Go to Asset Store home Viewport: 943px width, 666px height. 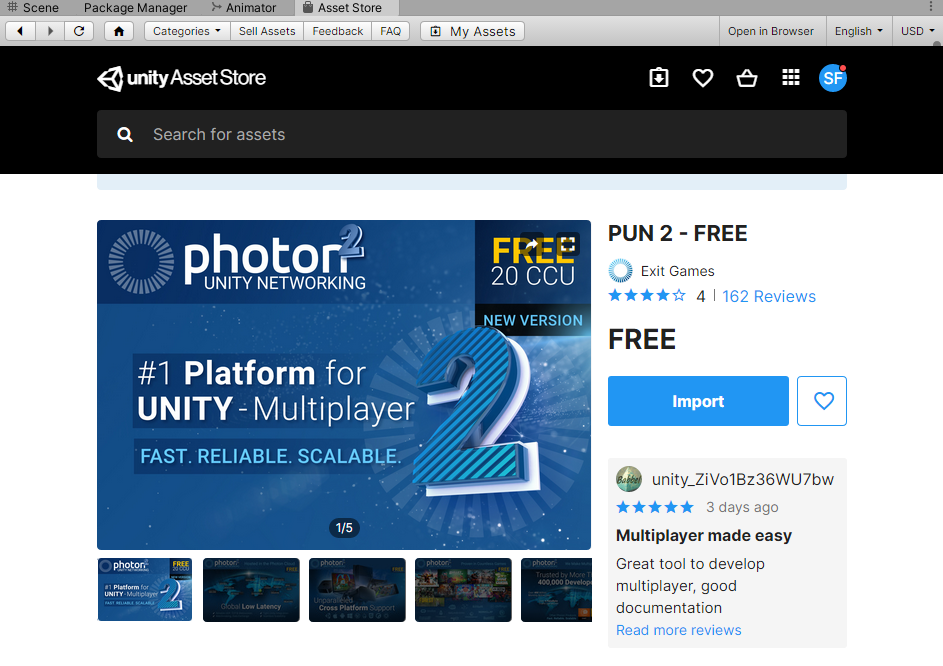coord(118,31)
